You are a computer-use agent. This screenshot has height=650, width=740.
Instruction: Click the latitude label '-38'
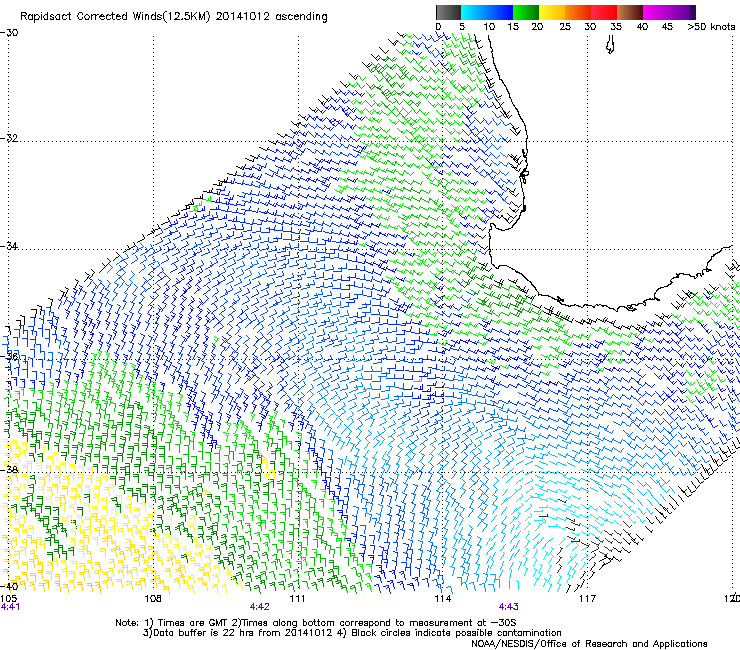[9, 470]
